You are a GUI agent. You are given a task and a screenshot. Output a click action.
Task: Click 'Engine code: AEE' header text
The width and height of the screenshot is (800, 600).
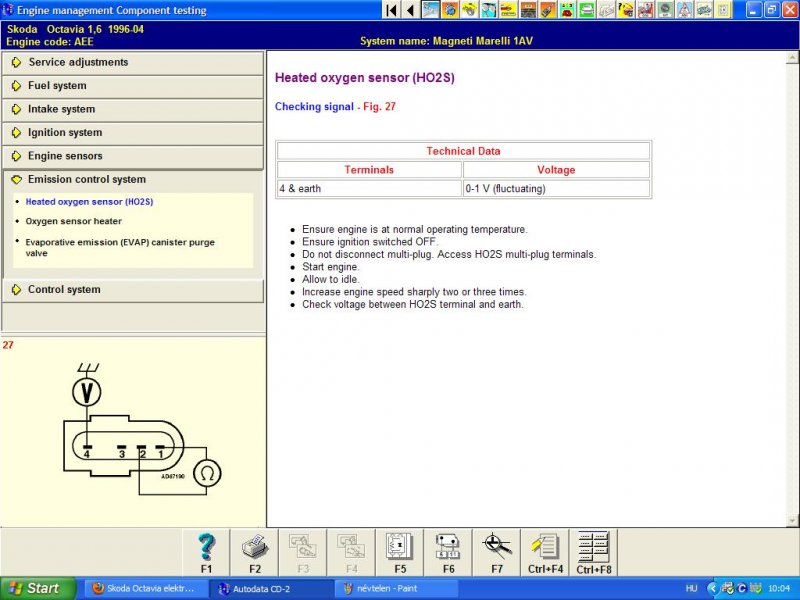click(50, 42)
